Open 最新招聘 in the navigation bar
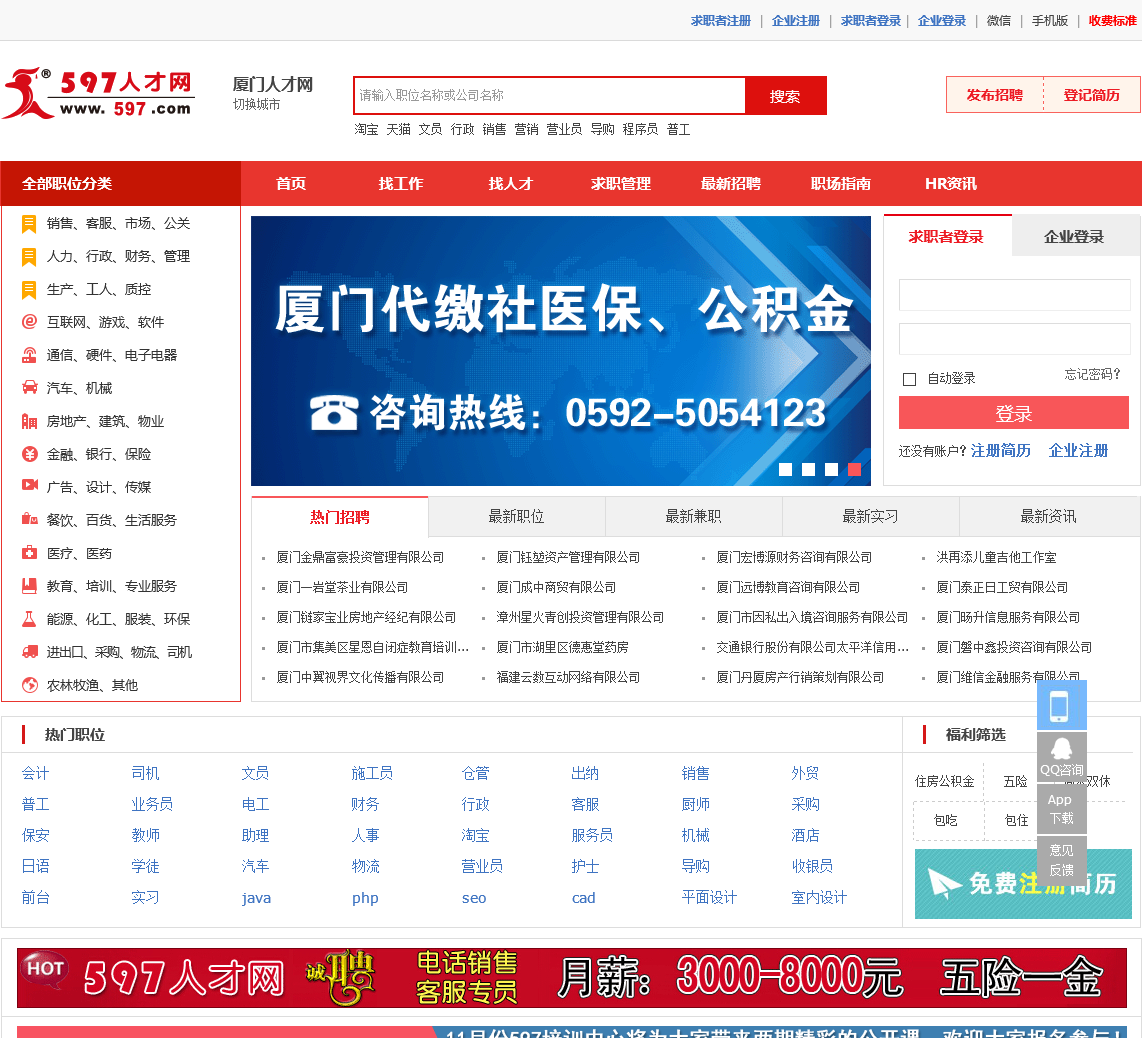Screen dimensions: 1142x1038 pyautogui.click(x=731, y=184)
